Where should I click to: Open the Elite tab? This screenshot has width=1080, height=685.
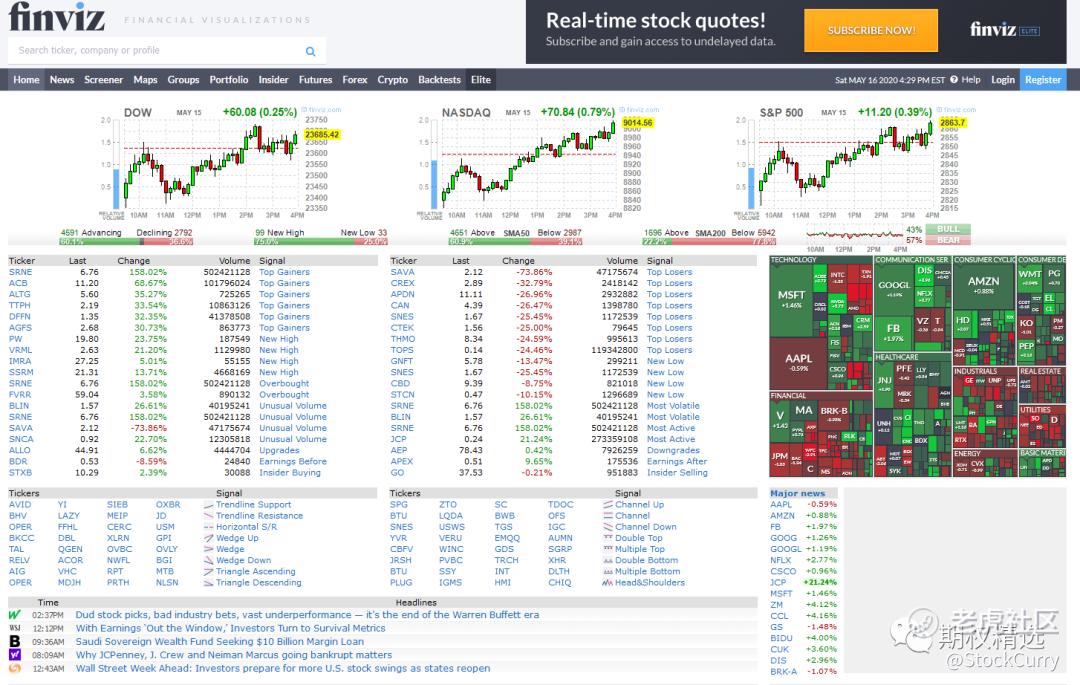(x=481, y=80)
